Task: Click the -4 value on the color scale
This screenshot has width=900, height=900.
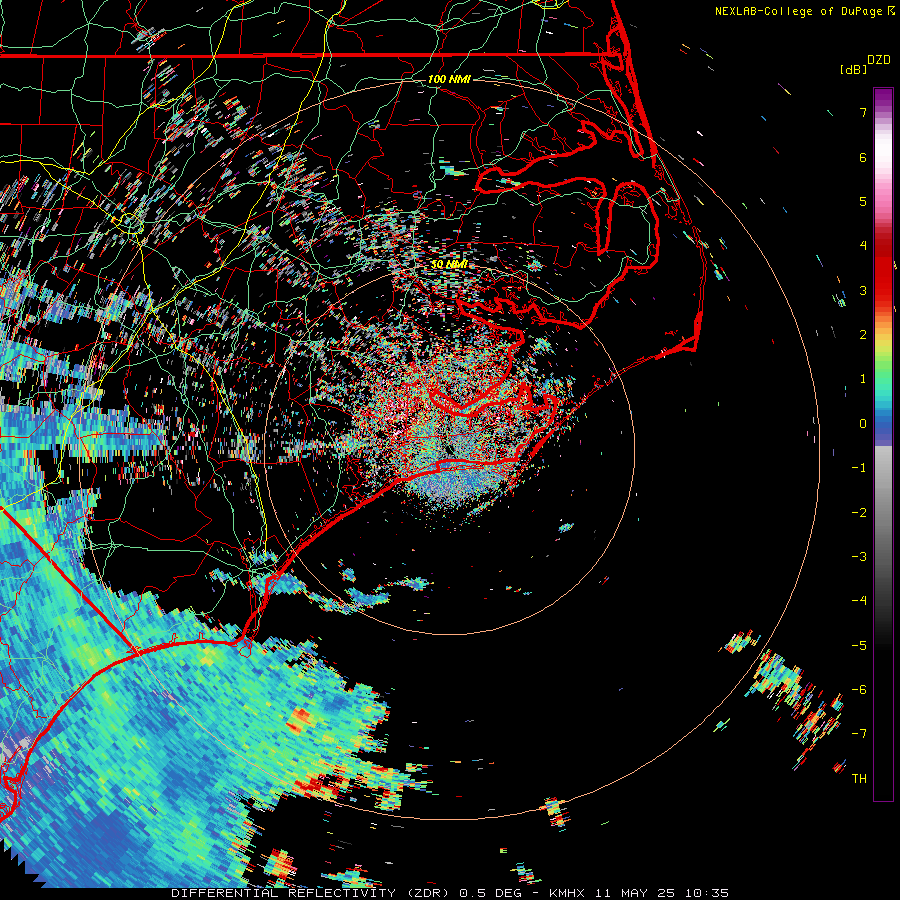Action: (859, 601)
